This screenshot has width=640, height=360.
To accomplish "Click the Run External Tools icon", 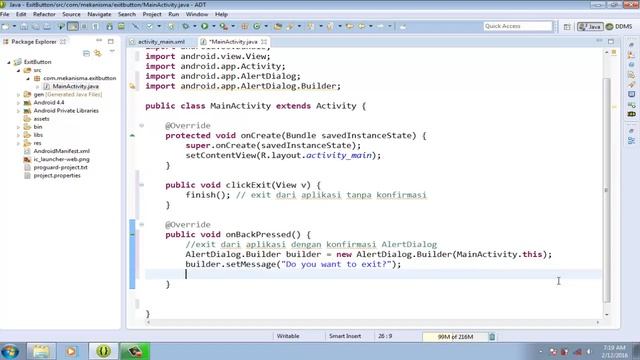I will point(224,27).
